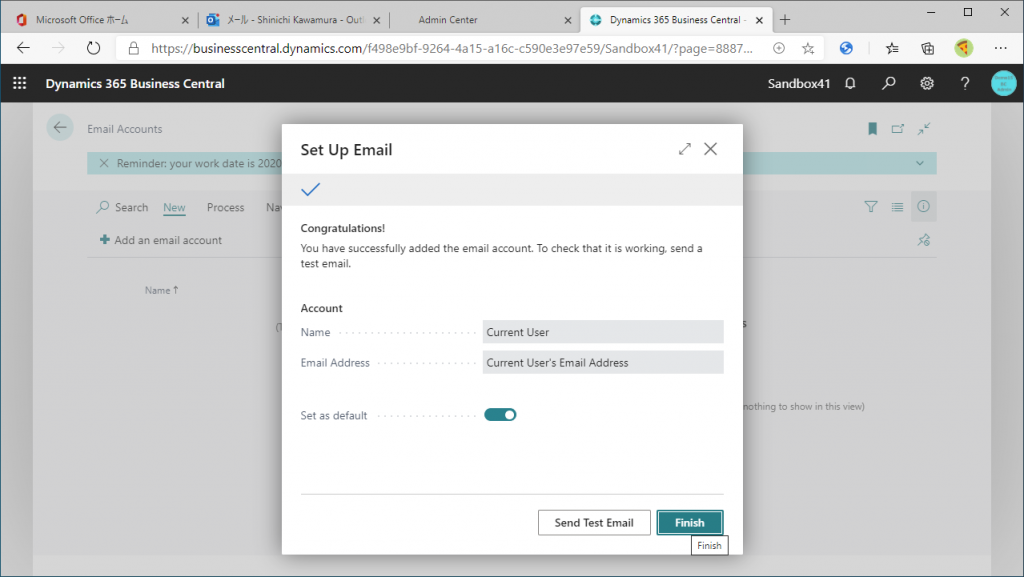
Task: Click Dynamics 365 Business Central title
Action: [135, 84]
